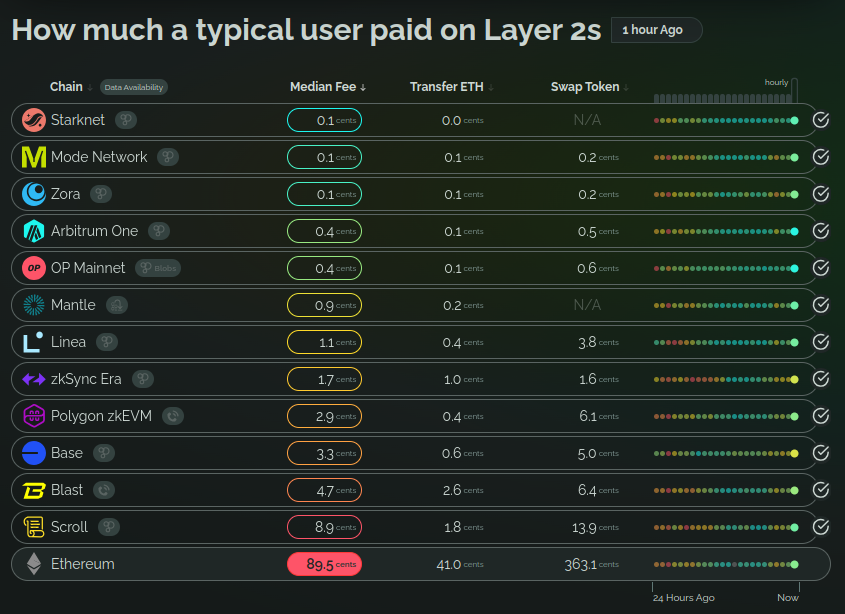Click the Scroll chain logo icon
Image resolution: width=845 pixels, height=614 pixels.
[x=34, y=527]
